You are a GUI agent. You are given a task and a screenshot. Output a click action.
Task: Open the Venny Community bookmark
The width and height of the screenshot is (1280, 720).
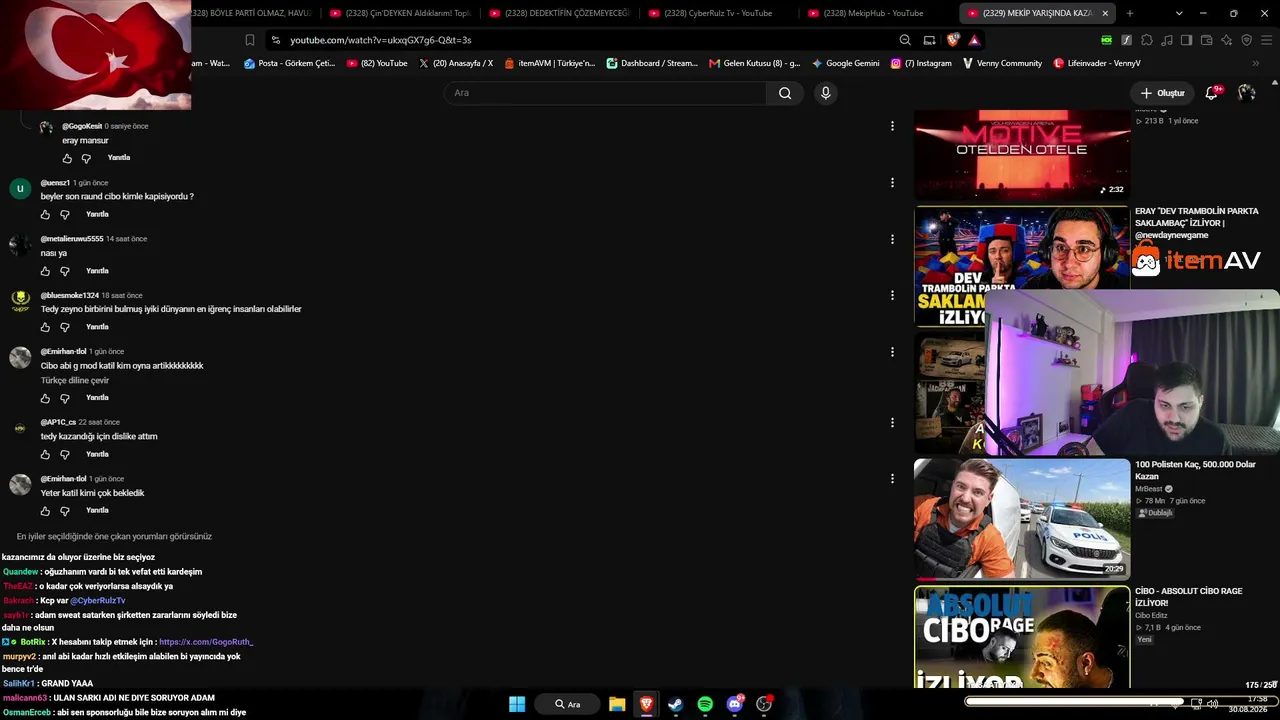[x=1002, y=63]
